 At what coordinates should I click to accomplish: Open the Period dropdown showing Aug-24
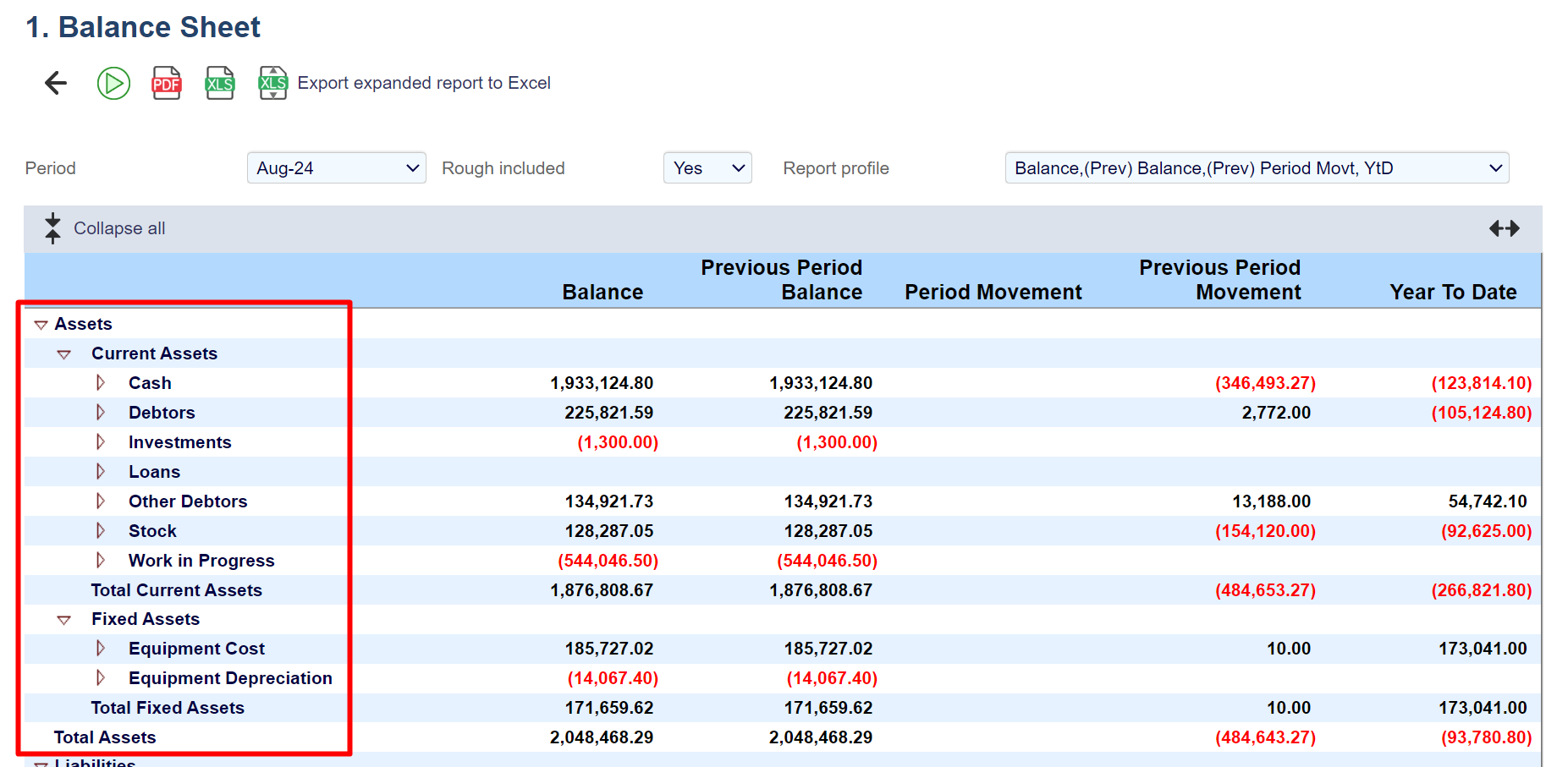click(x=336, y=168)
